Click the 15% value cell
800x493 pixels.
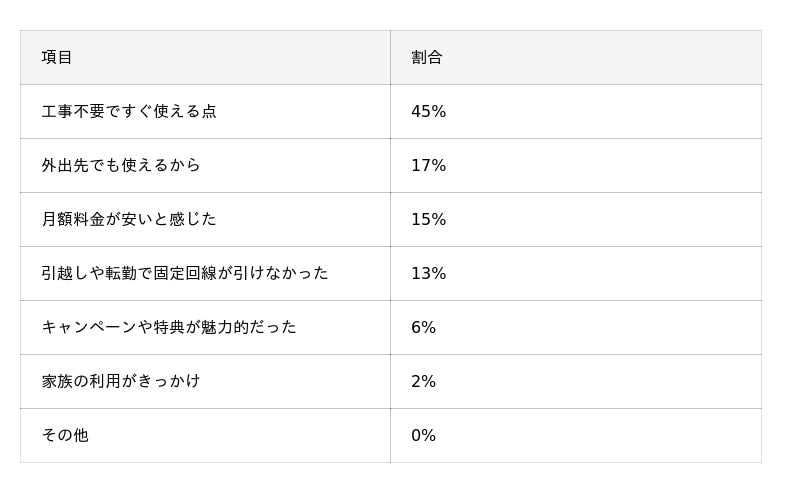pos(428,220)
